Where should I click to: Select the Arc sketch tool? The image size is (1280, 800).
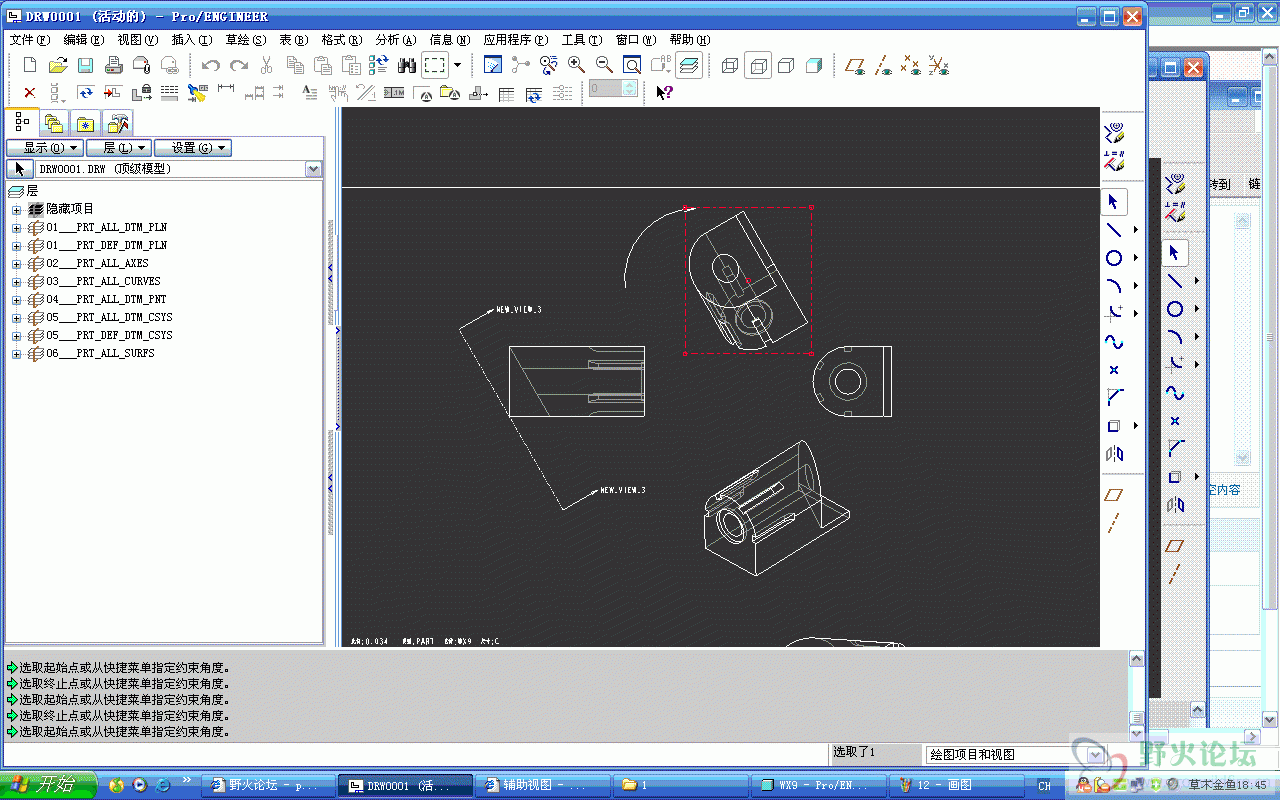(1113, 286)
